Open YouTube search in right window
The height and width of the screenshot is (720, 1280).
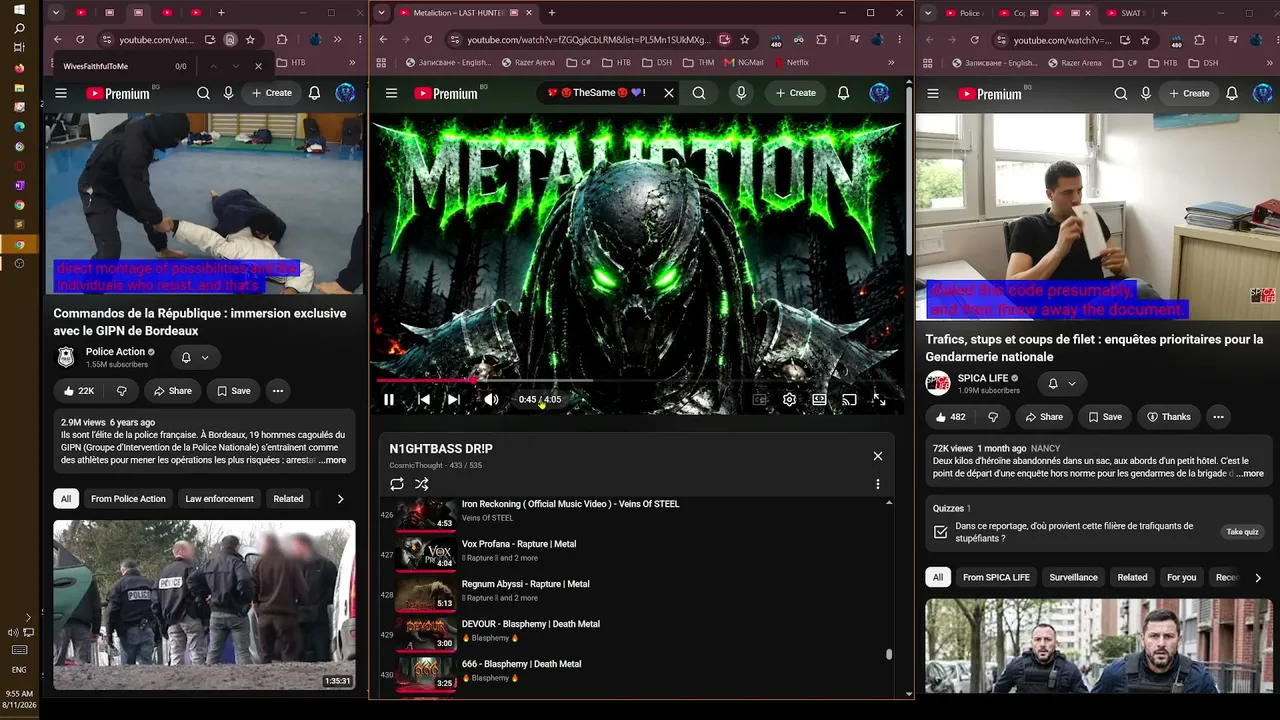point(1121,94)
